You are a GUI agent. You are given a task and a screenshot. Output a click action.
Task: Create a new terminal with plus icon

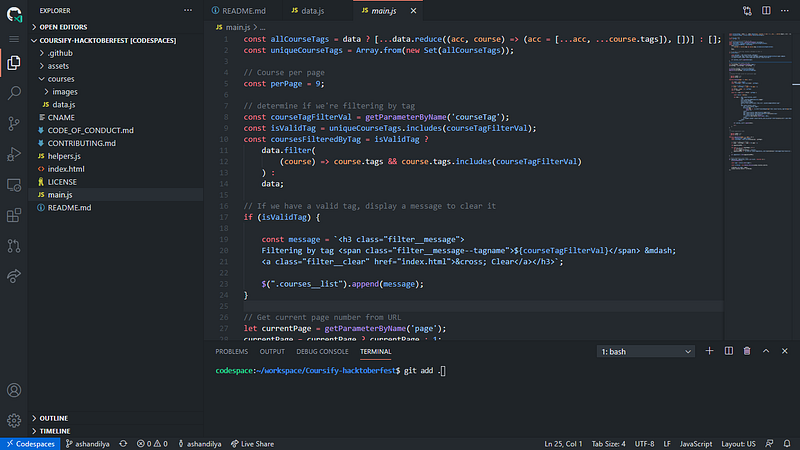click(x=709, y=351)
